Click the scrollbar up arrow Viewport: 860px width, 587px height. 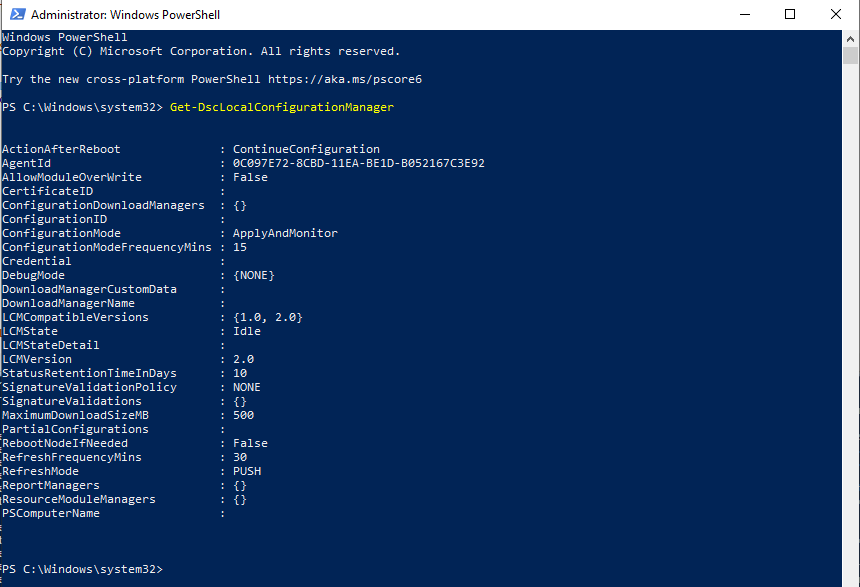[x=850, y=37]
